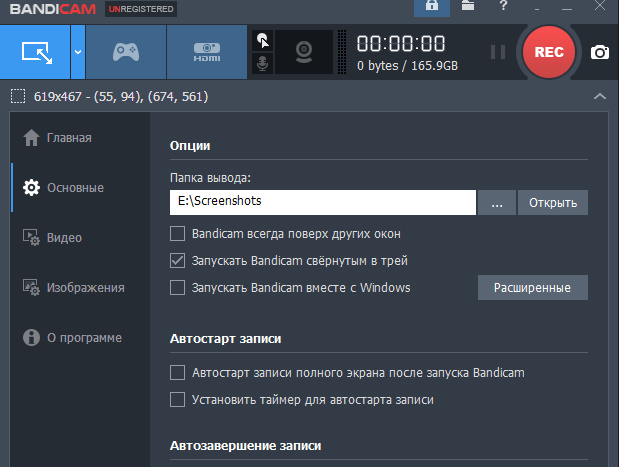619x467 pixels.
Task: Take a screenshot with the camera icon
Action: click(x=600, y=52)
